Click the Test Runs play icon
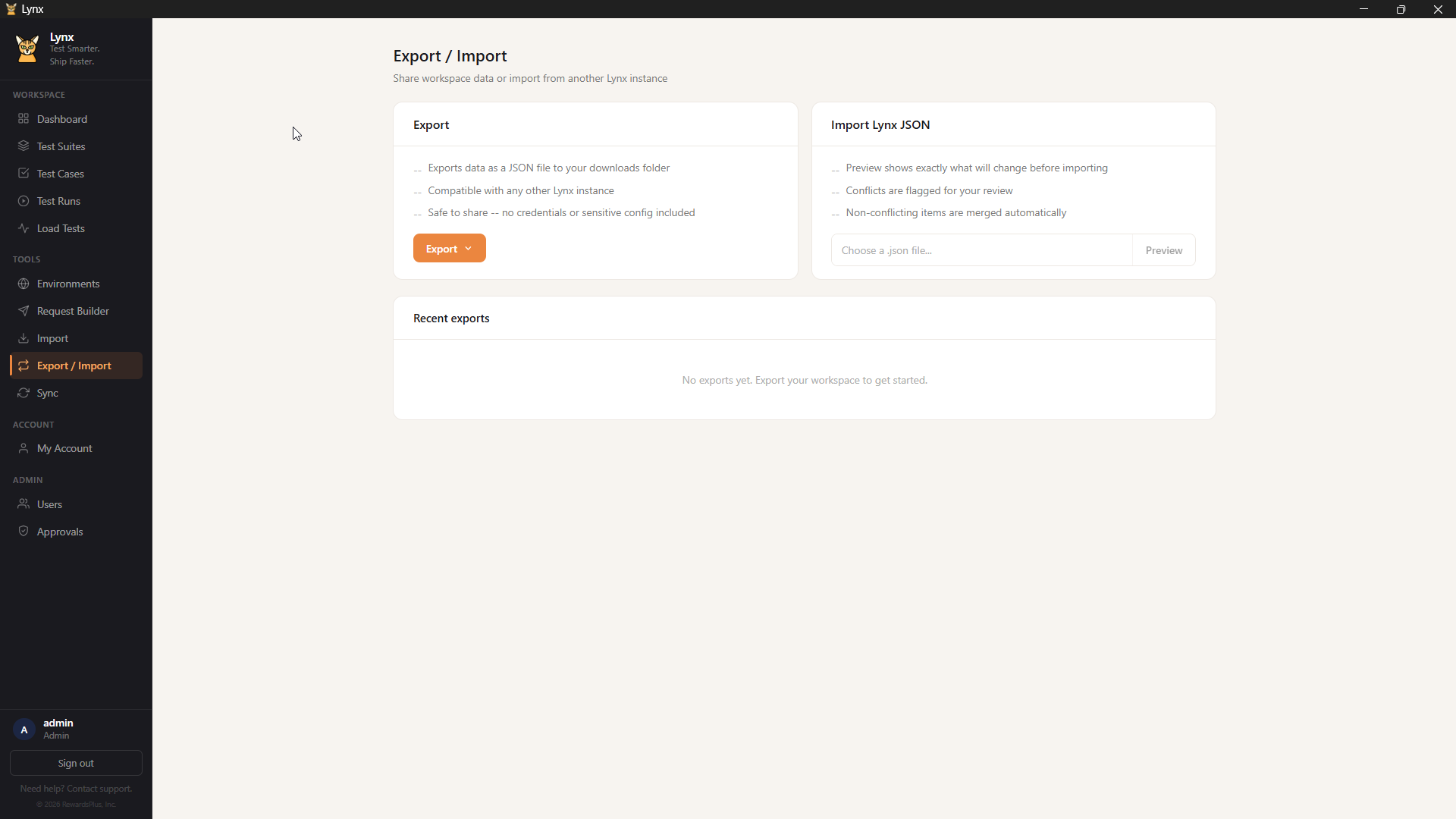1456x819 pixels. 24,201
